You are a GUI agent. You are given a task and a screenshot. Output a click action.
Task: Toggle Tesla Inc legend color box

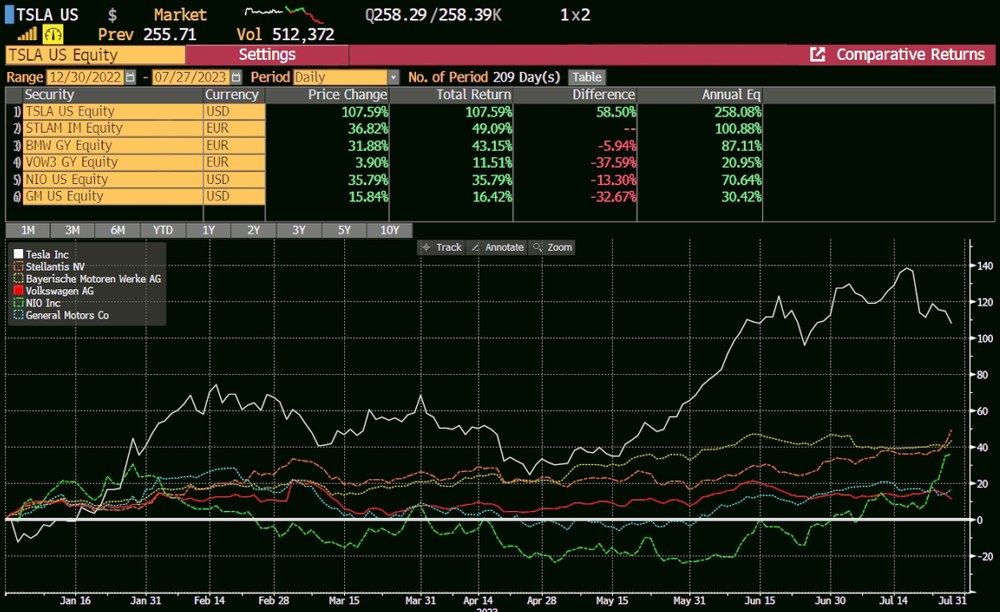(18, 254)
